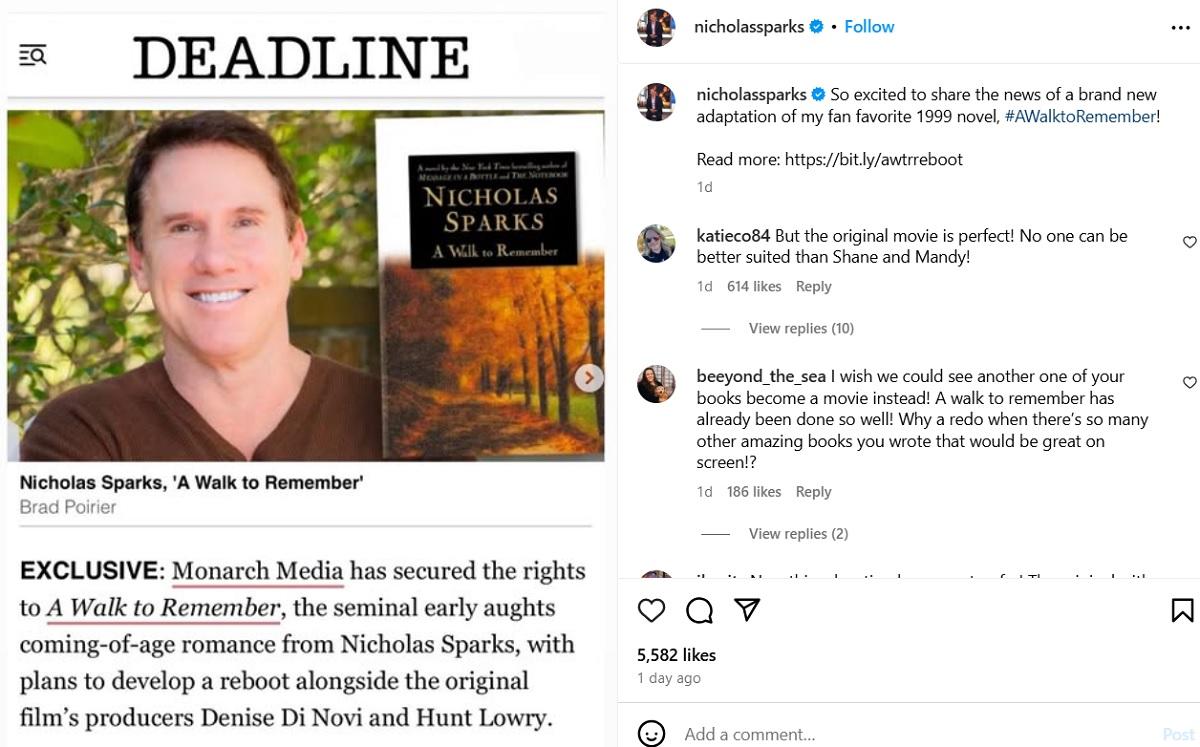This screenshot has width=1200, height=747.
Task: Open the emoji picker smiley icon
Action: (x=651, y=734)
